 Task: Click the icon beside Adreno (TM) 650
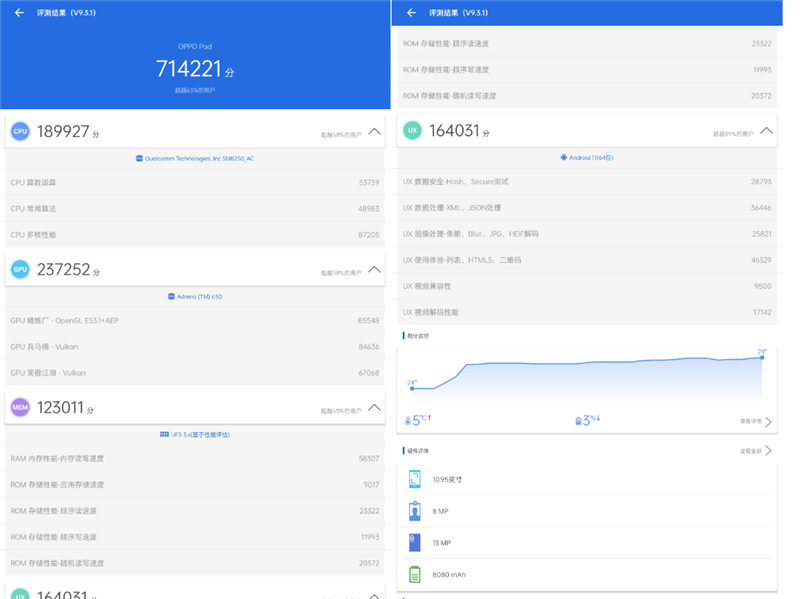coord(171,296)
